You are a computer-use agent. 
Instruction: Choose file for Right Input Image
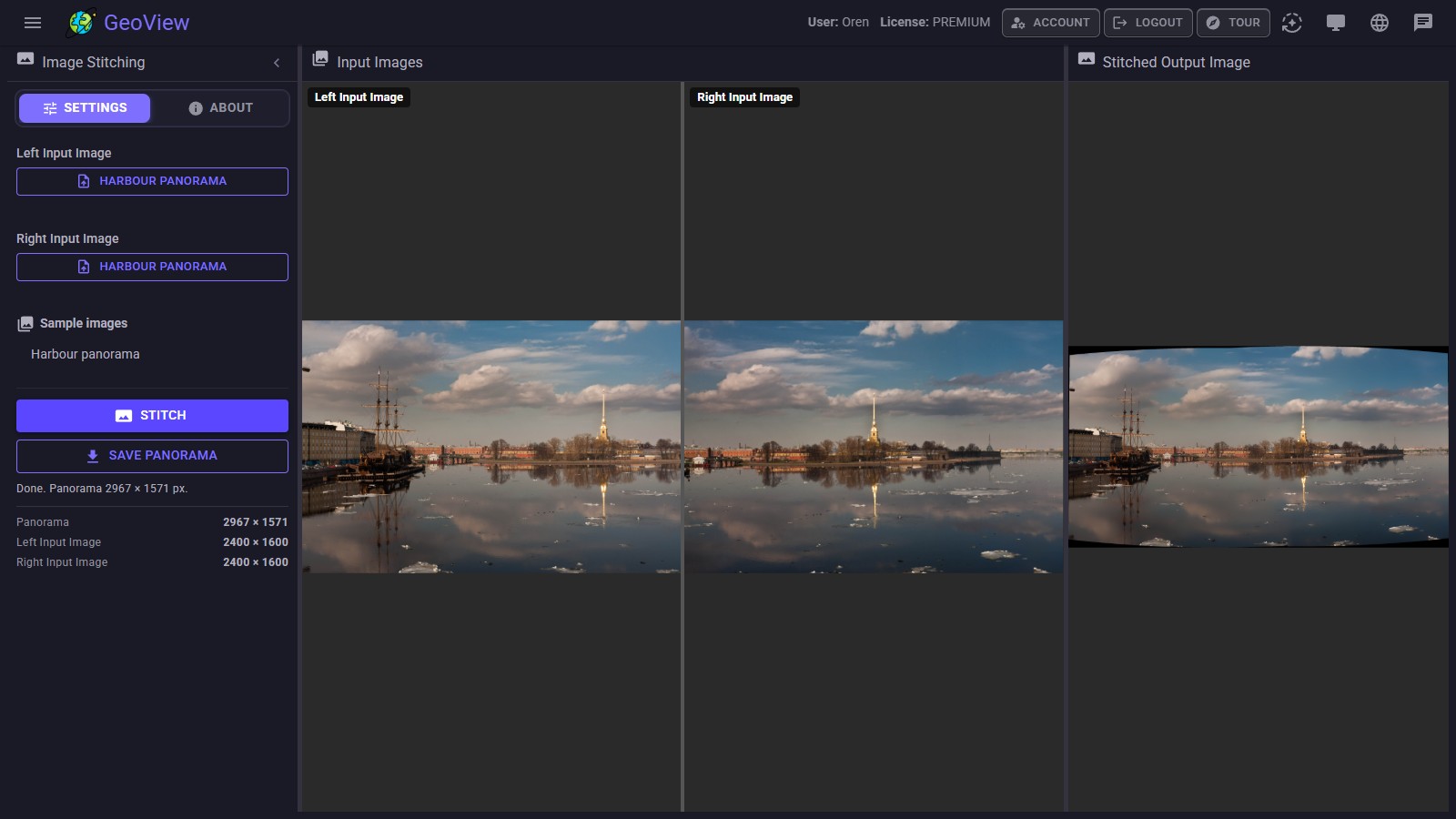click(152, 267)
